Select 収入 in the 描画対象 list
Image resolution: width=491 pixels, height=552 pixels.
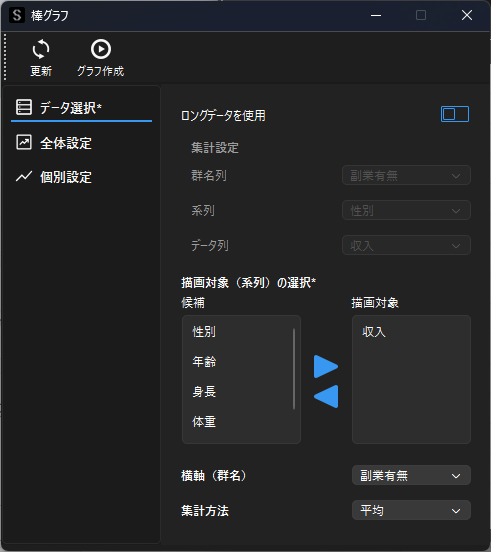(x=411, y=332)
